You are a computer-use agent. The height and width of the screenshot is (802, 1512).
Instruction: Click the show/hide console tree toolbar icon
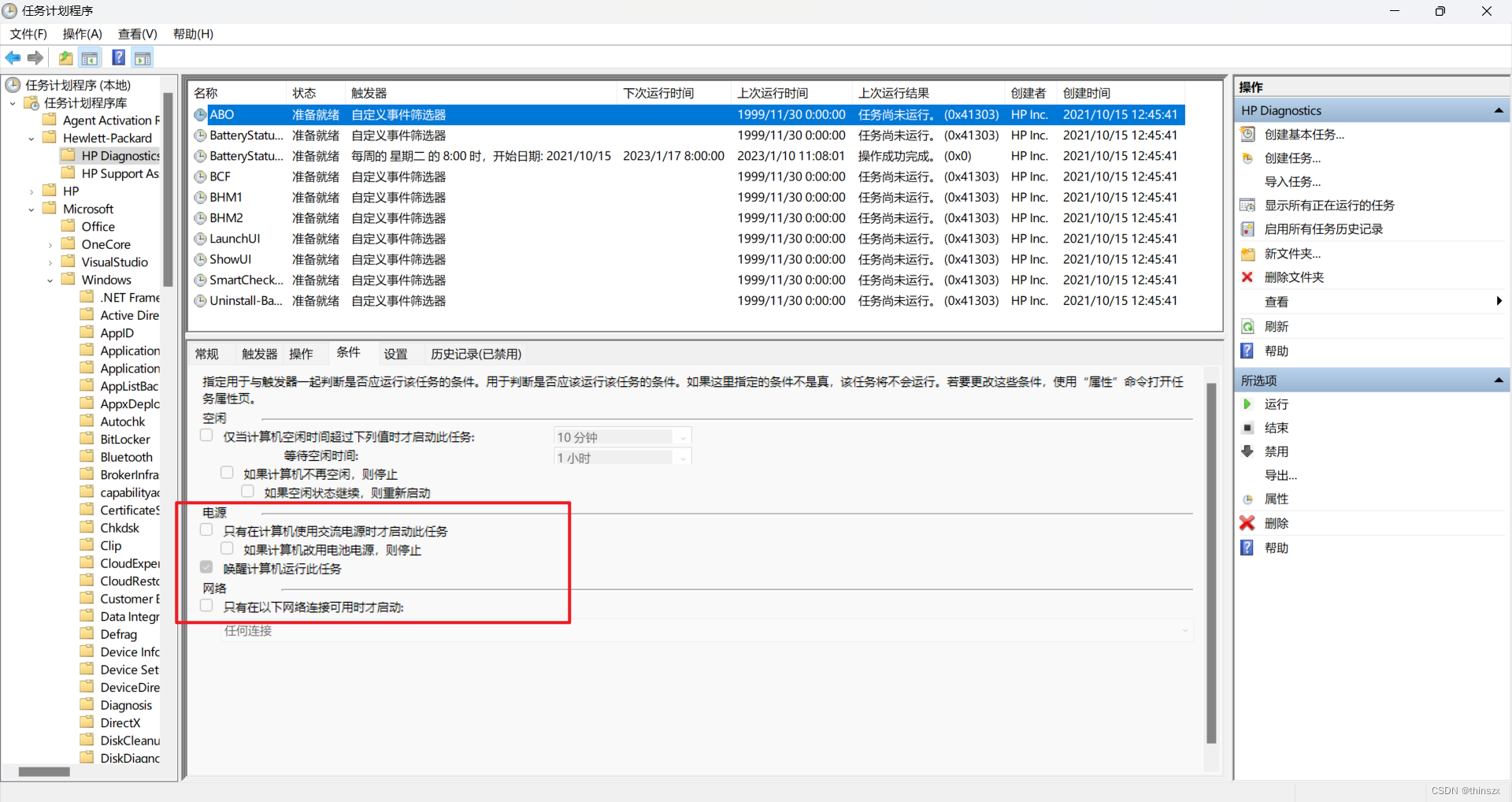pos(90,58)
